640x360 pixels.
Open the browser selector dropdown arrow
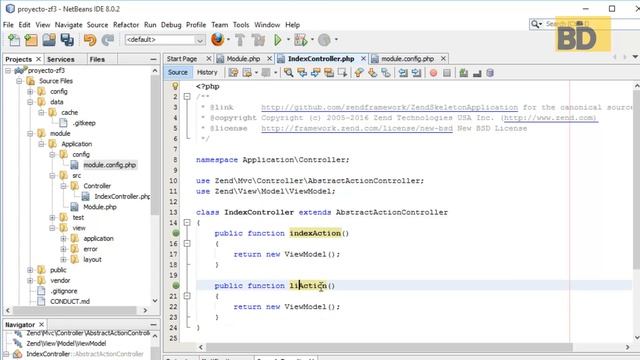click(228, 40)
